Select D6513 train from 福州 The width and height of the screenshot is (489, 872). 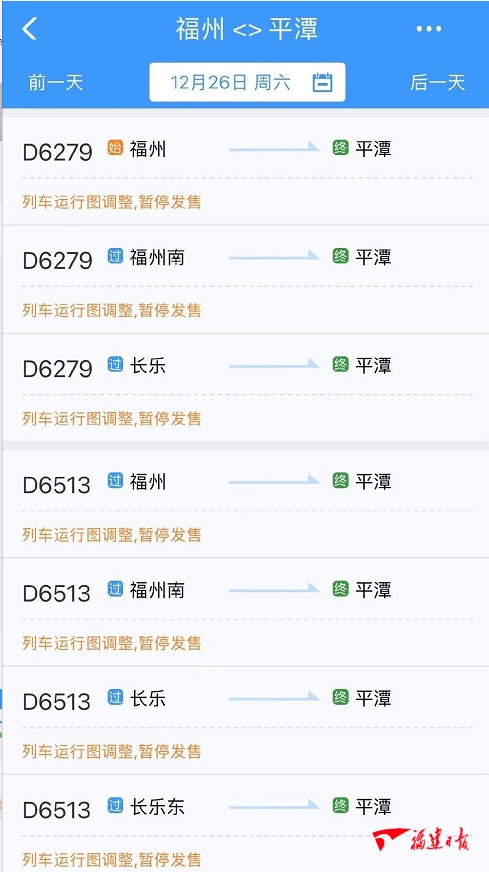(245, 503)
